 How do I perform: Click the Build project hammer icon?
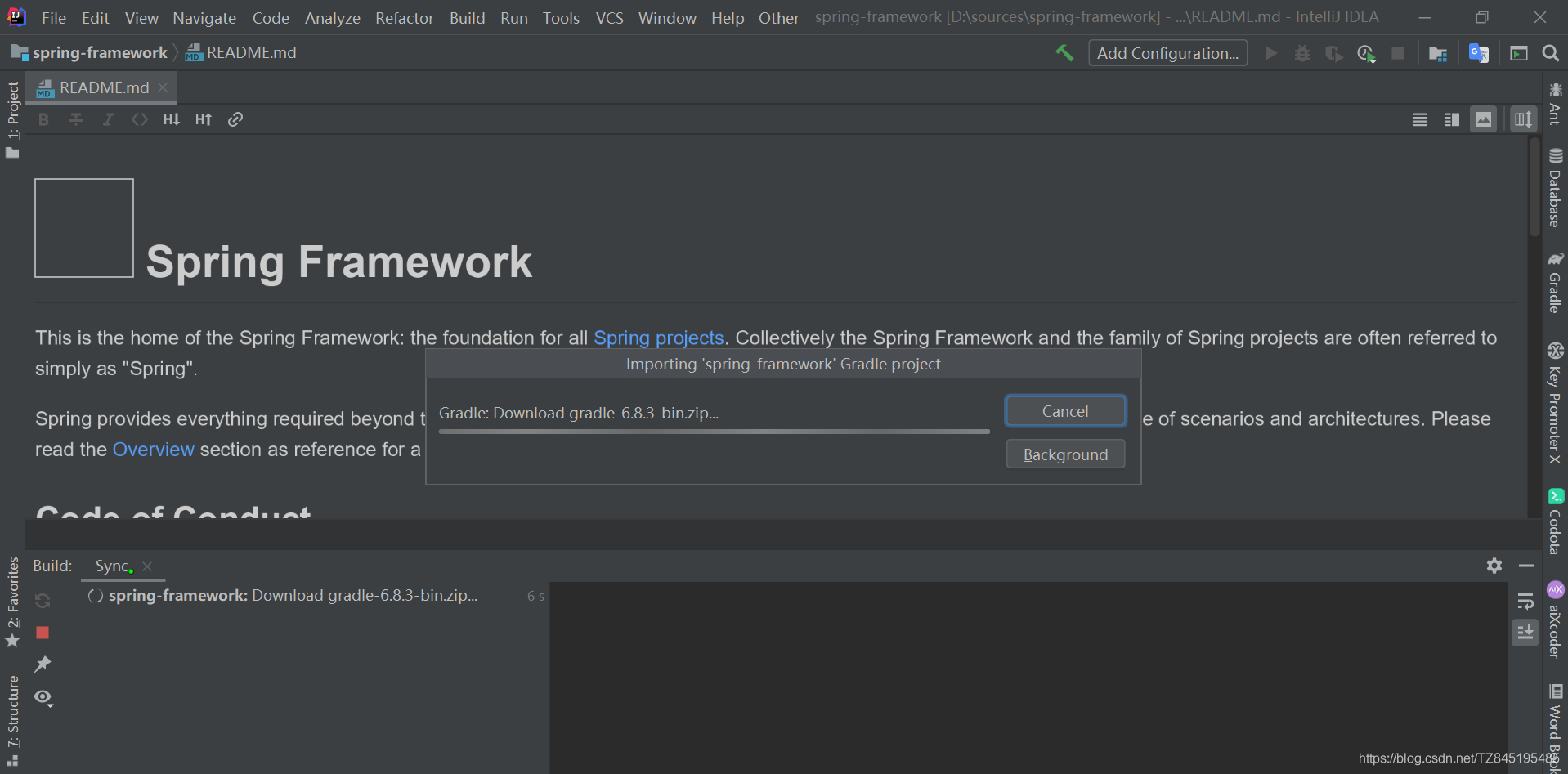click(1064, 53)
